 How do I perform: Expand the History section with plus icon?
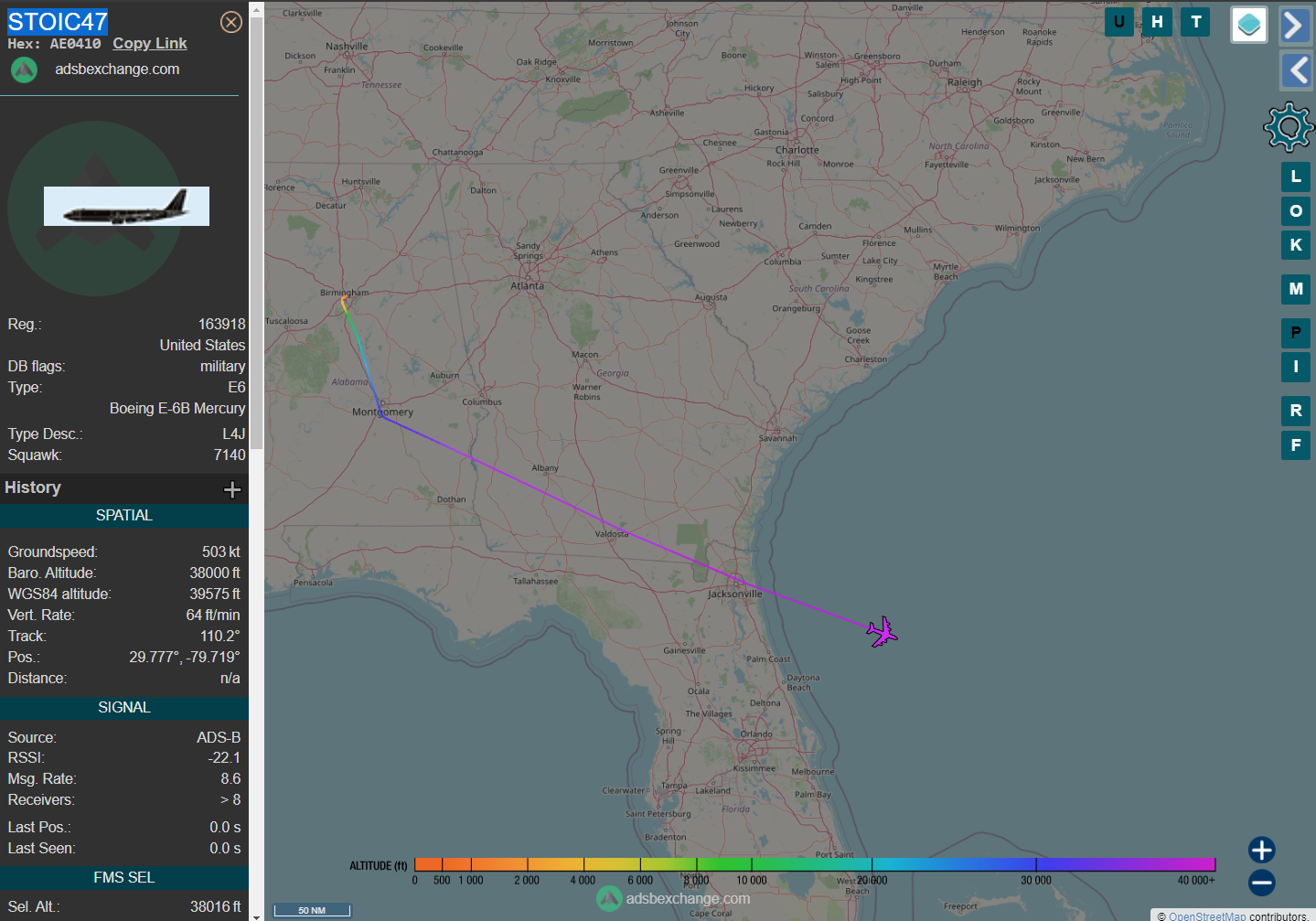(x=232, y=489)
